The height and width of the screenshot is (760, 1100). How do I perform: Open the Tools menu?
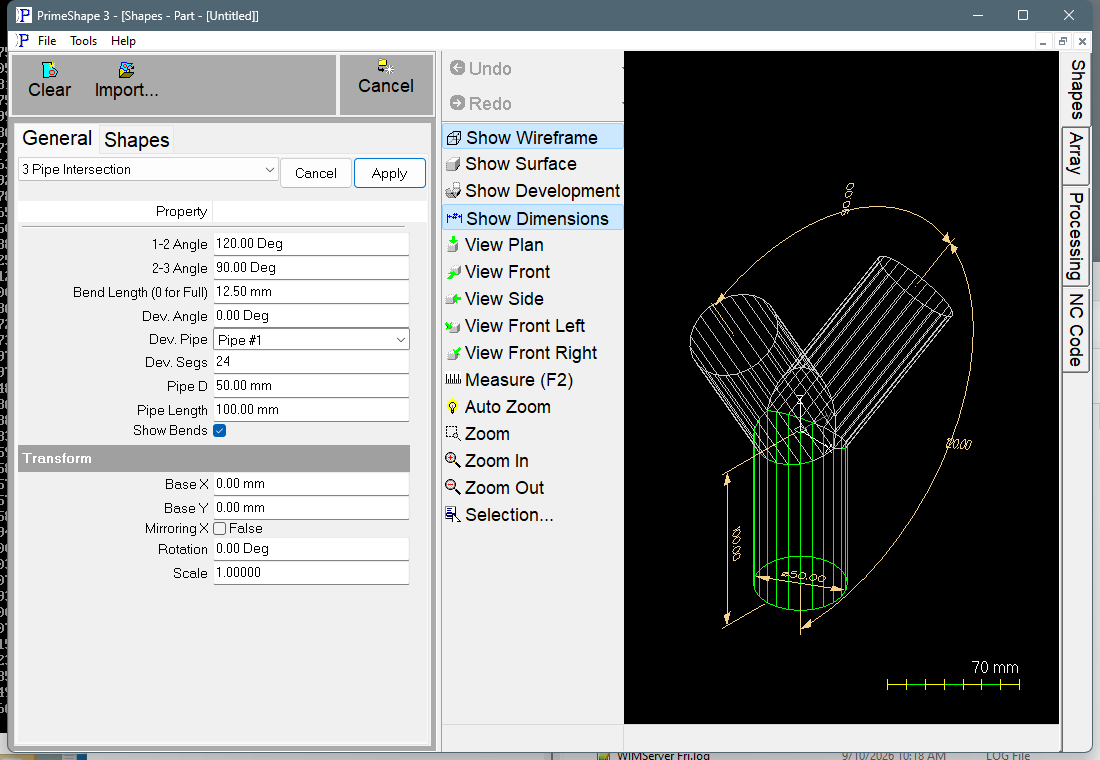click(x=83, y=41)
